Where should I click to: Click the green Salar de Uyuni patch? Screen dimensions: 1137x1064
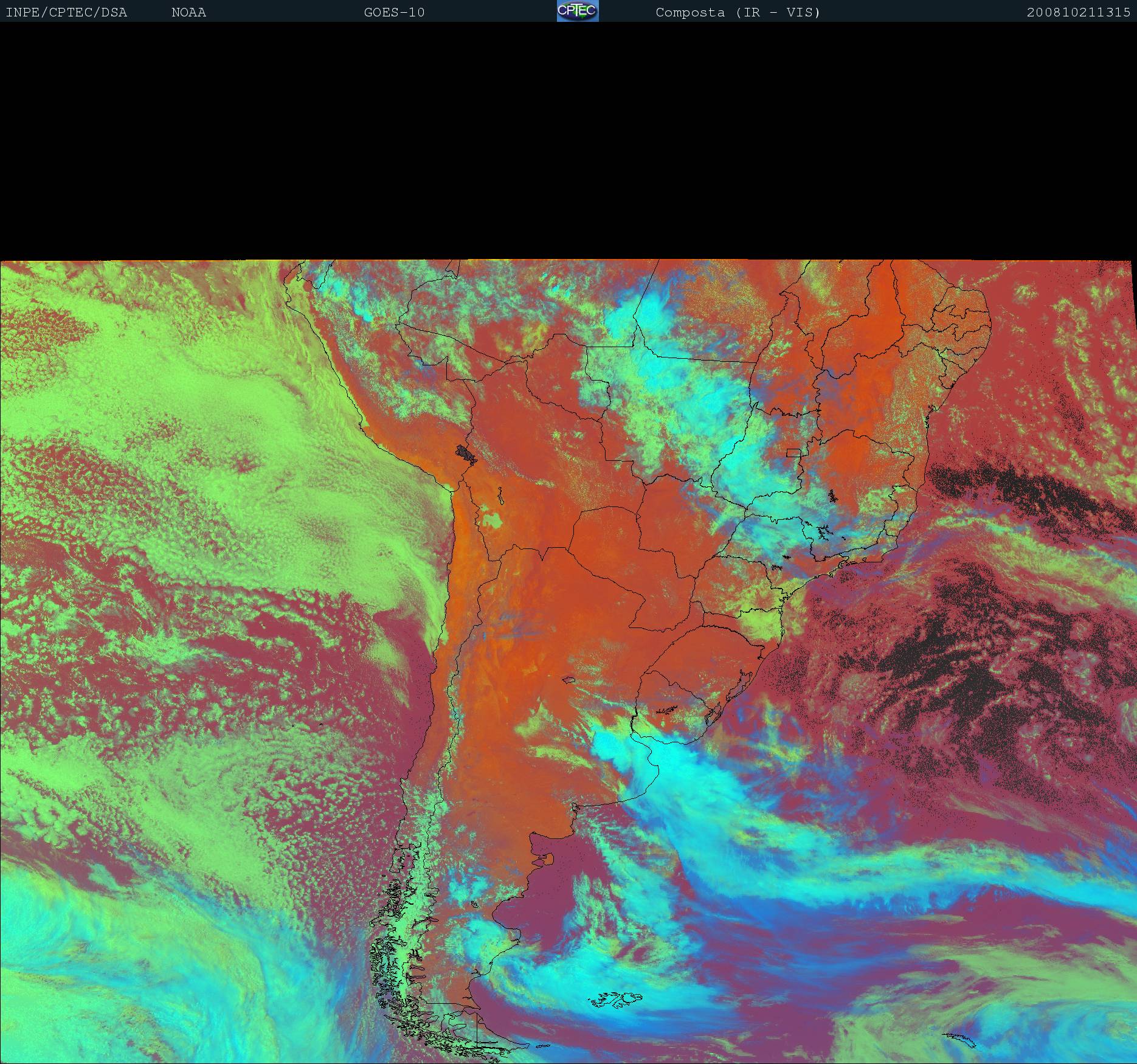[492, 520]
